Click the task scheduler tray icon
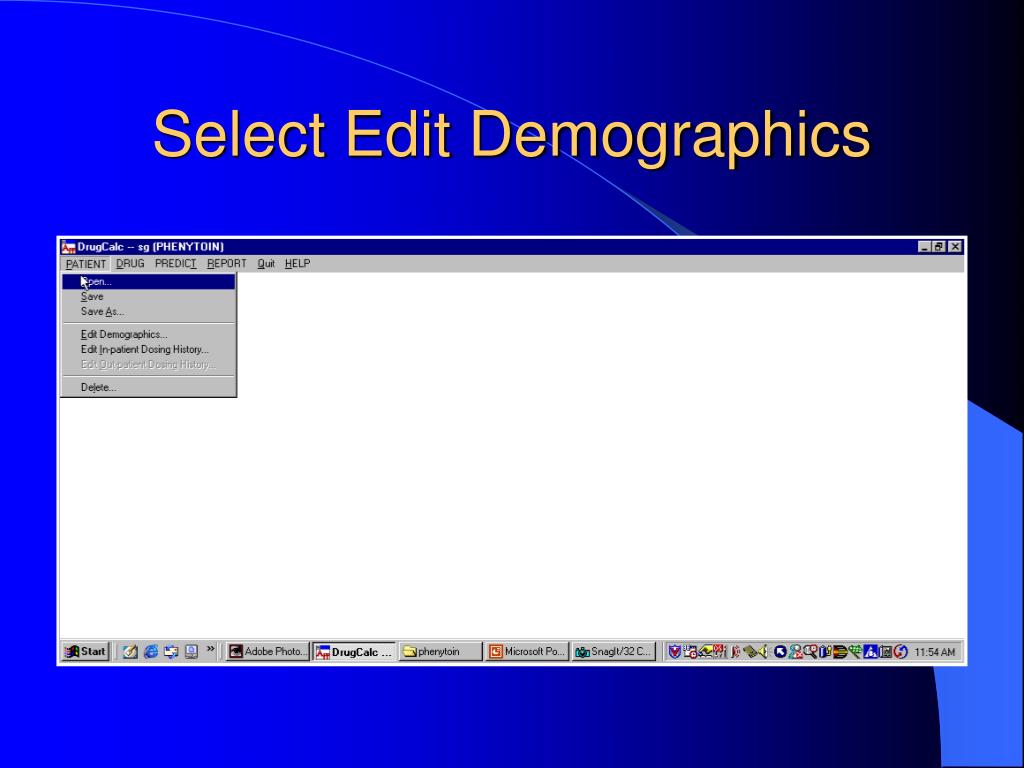This screenshot has height=768, width=1024. click(690, 651)
